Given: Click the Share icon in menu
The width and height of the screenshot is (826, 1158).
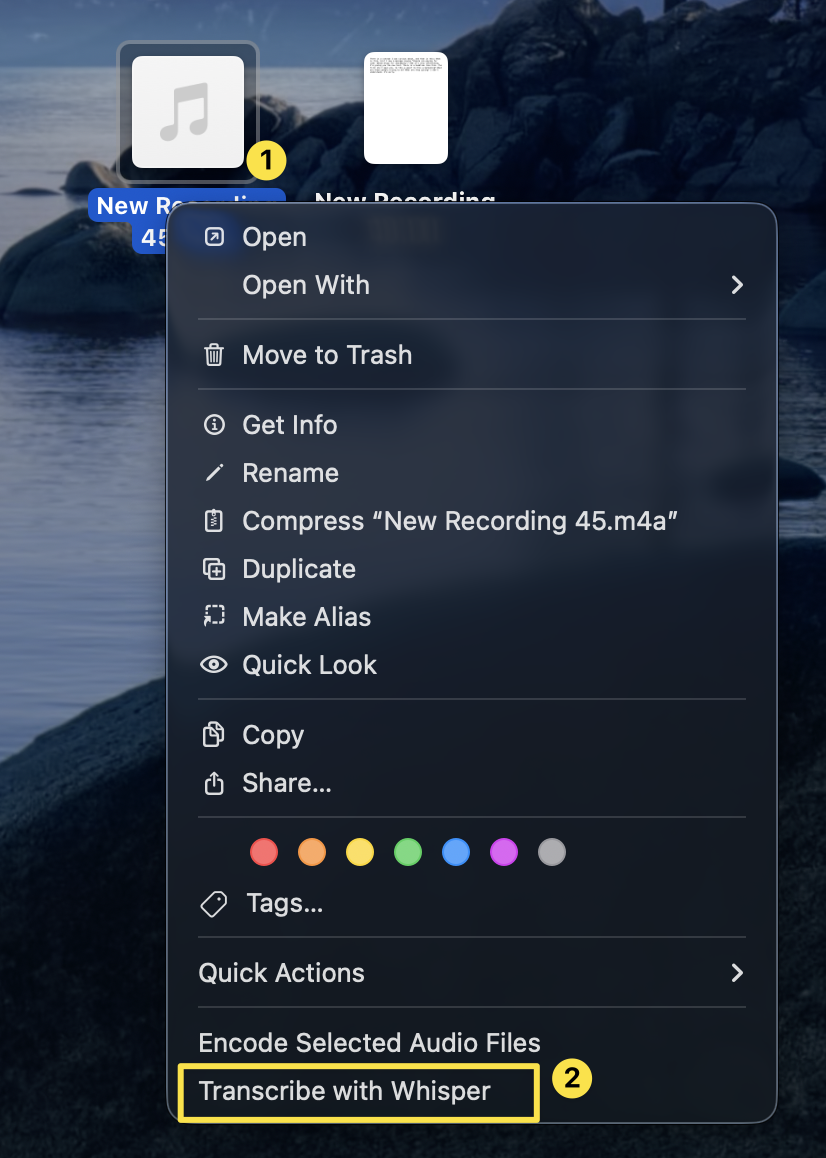Looking at the screenshot, I should [214, 783].
